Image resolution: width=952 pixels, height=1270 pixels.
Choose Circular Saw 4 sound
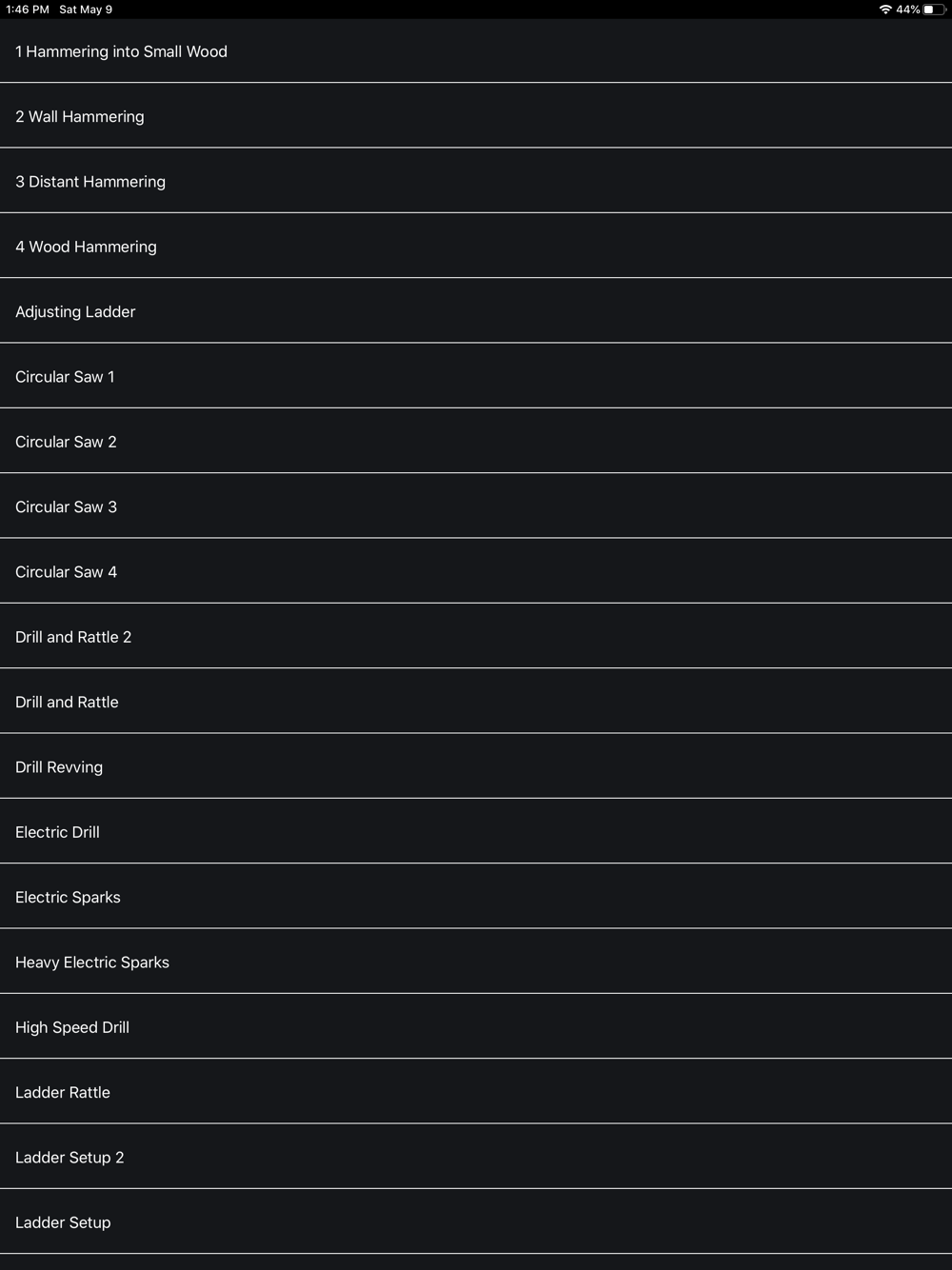click(x=476, y=571)
